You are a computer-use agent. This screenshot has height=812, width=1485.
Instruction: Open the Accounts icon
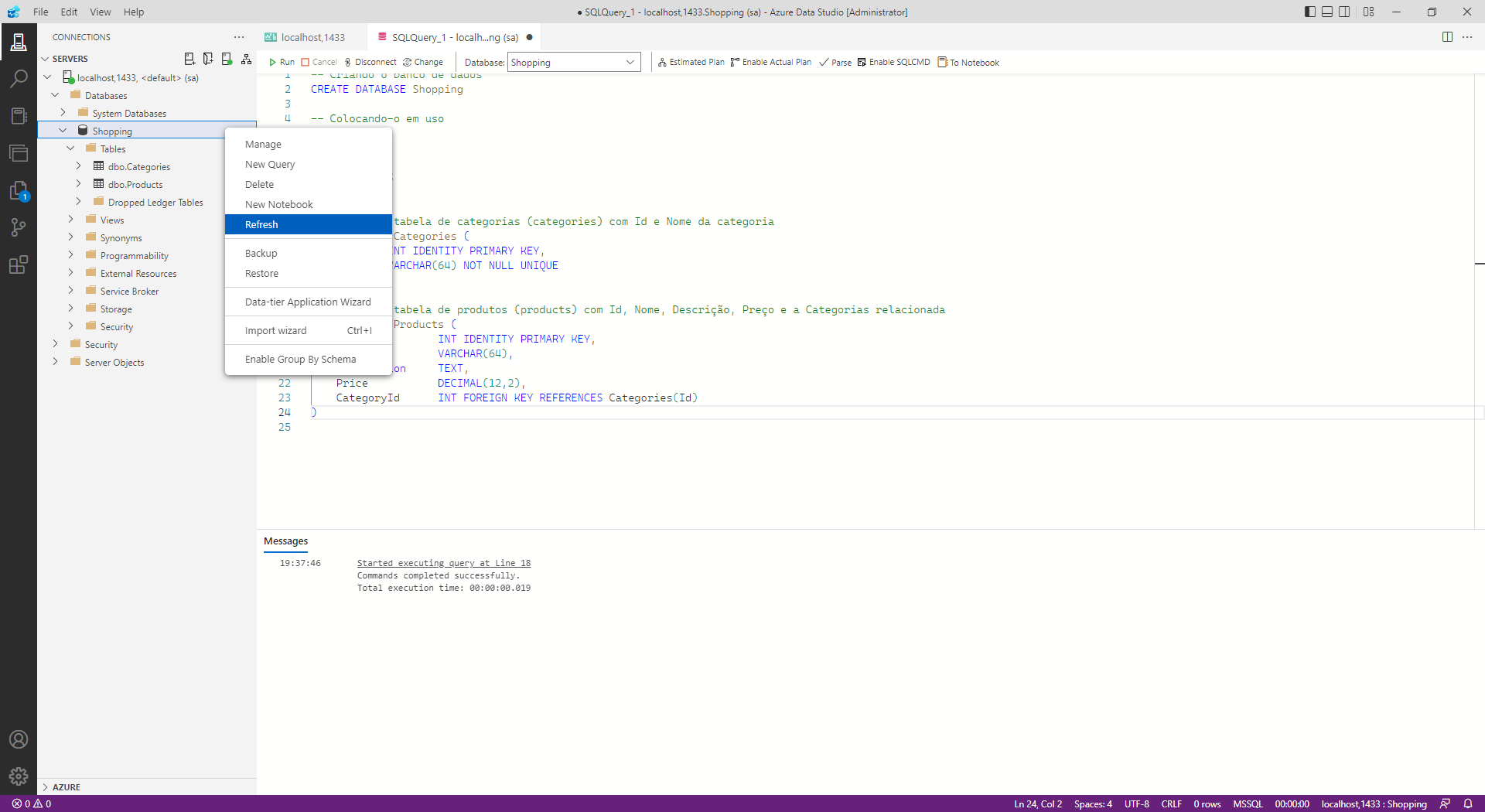pos(19,739)
